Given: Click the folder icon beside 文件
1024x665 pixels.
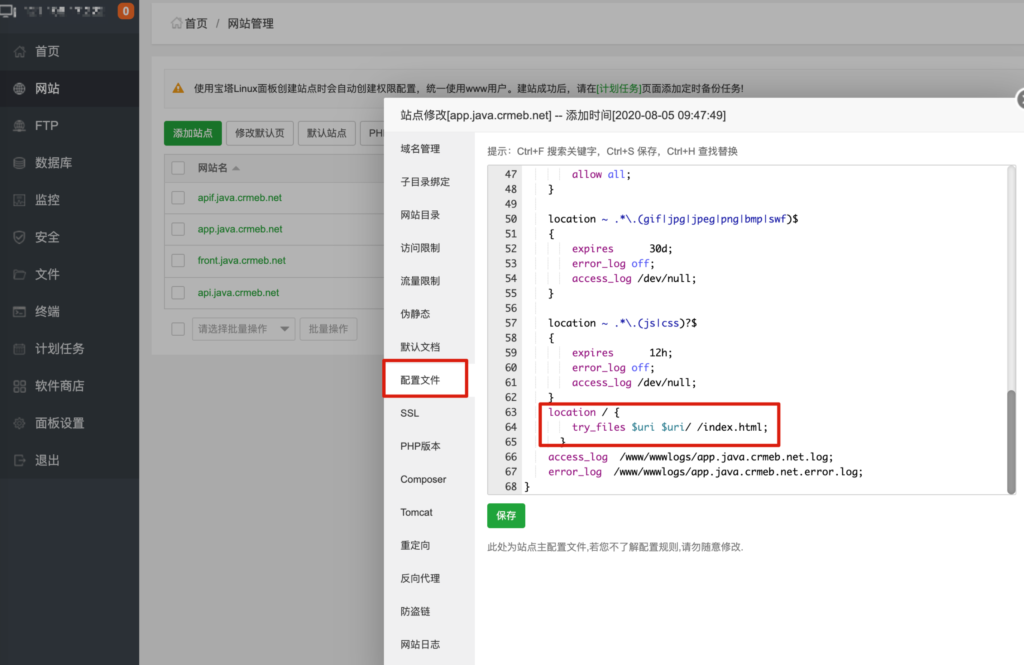Looking at the screenshot, I should [x=20, y=274].
